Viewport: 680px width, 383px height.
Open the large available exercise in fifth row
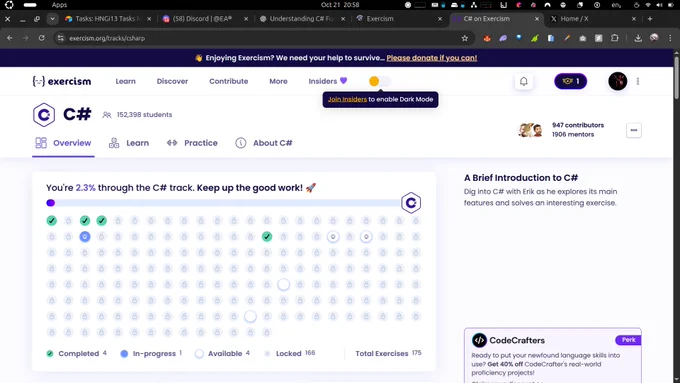[x=284, y=285]
